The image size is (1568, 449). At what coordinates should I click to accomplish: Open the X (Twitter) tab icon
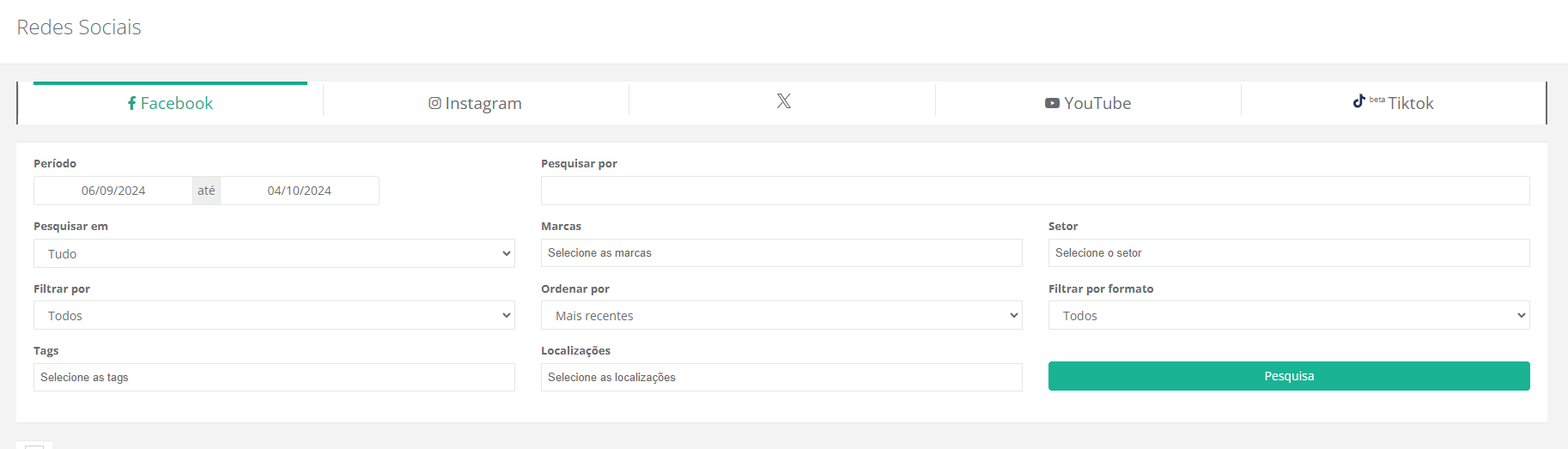(783, 101)
